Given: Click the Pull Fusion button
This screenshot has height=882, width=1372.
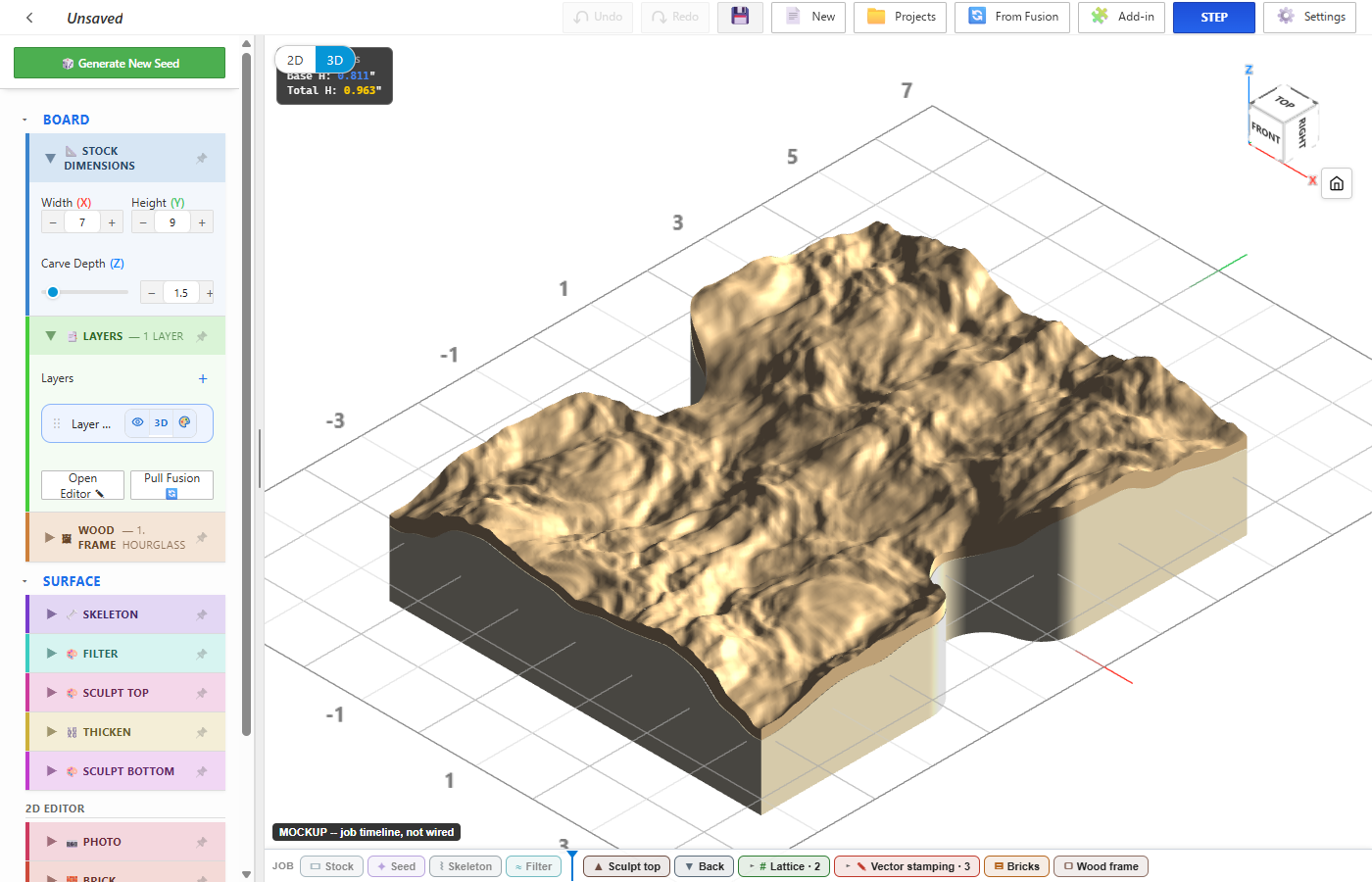Looking at the screenshot, I should (x=171, y=485).
